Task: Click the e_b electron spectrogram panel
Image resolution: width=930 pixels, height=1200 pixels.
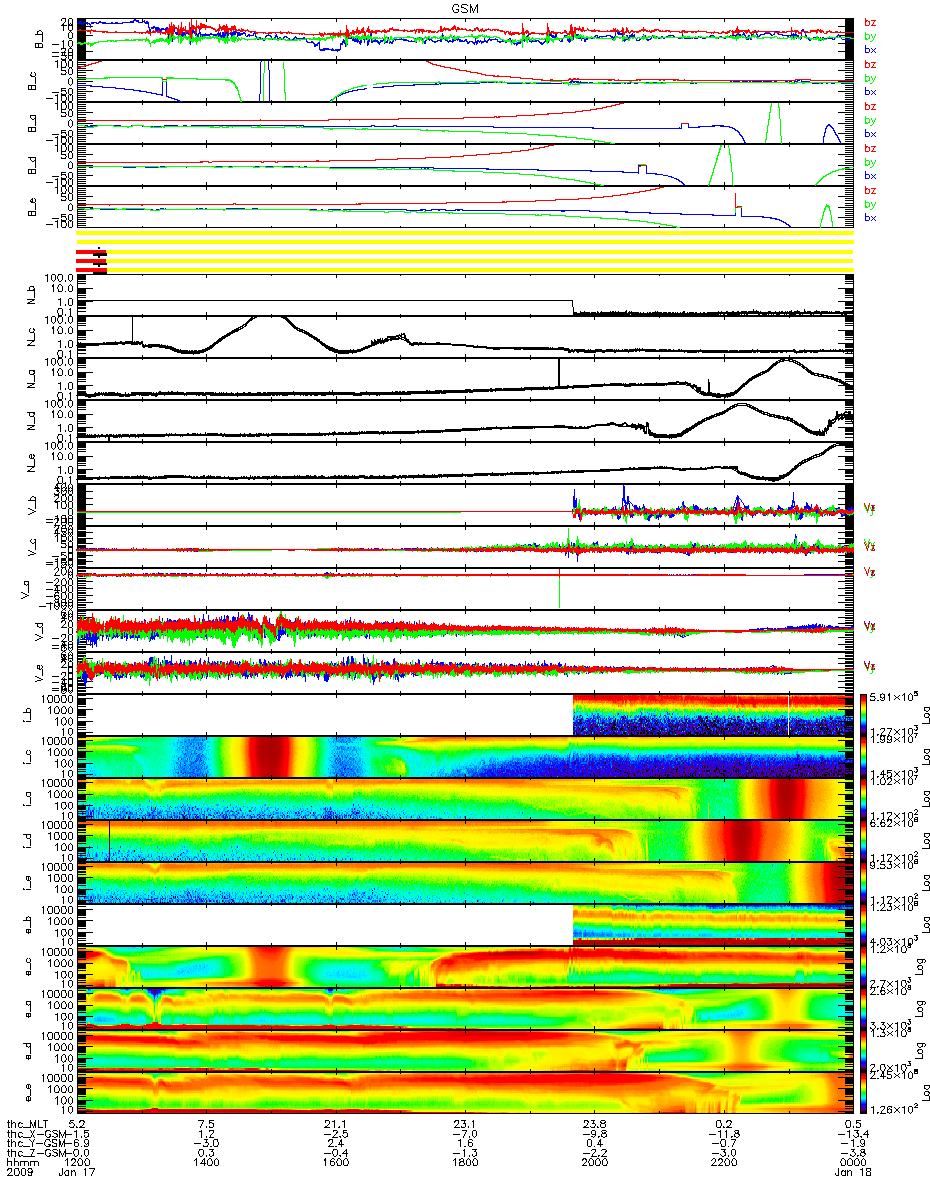Action: (465, 924)
